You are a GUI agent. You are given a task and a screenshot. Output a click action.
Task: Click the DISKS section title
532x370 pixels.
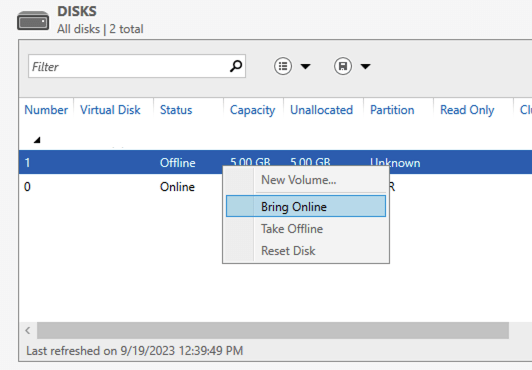(77, 11)
